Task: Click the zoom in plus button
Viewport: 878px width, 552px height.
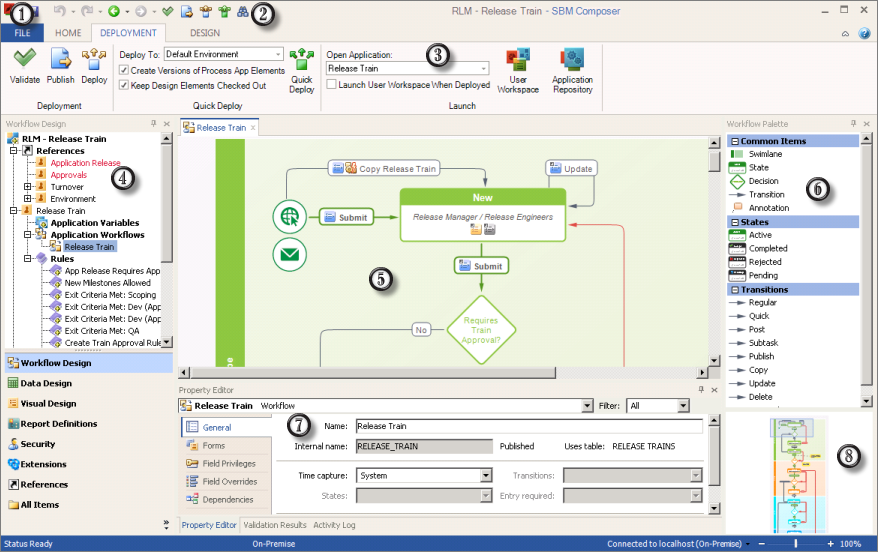Action: pyautogui.click(x=830, y=544)
